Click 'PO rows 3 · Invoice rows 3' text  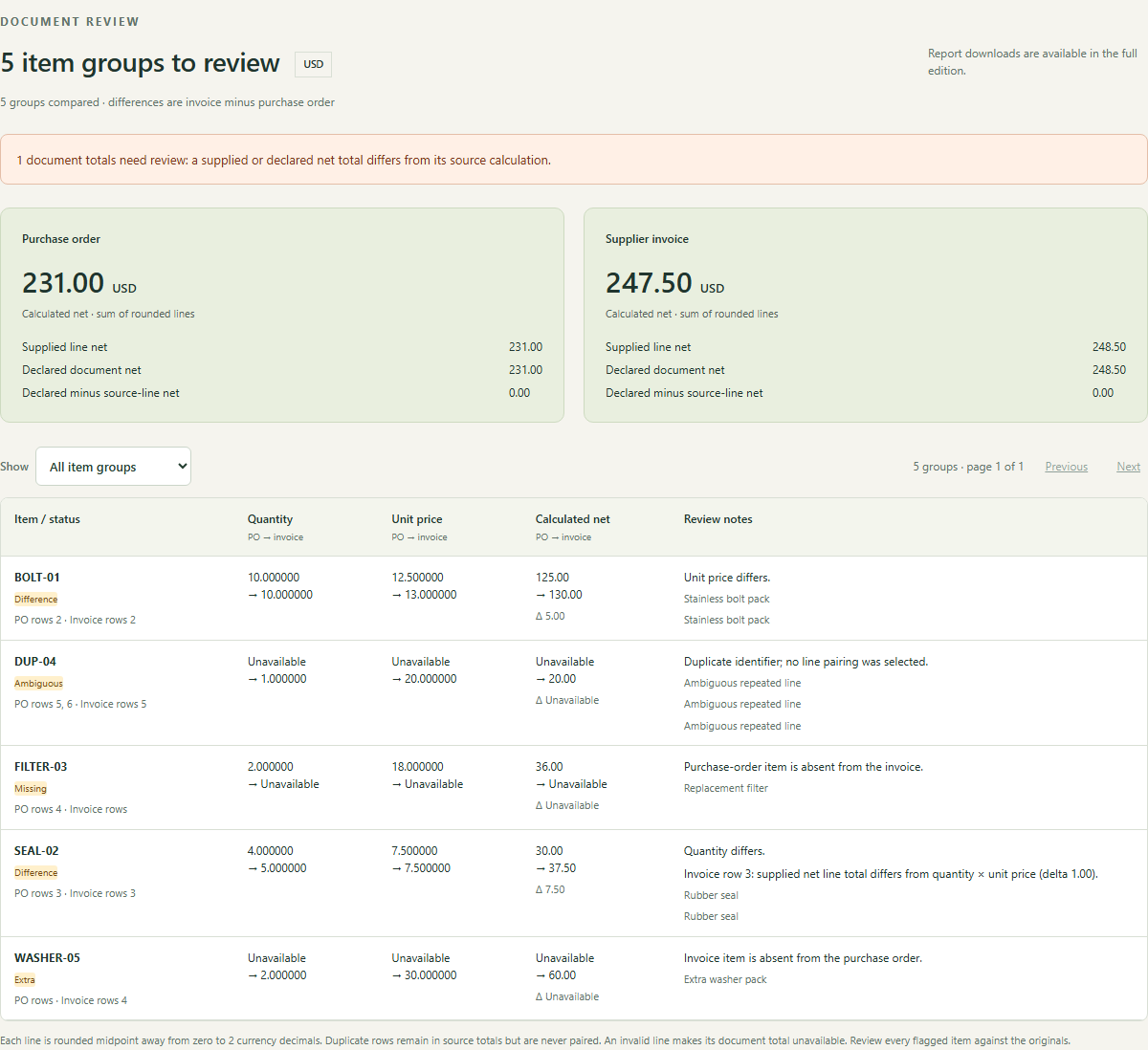click(x=75, y=894)
